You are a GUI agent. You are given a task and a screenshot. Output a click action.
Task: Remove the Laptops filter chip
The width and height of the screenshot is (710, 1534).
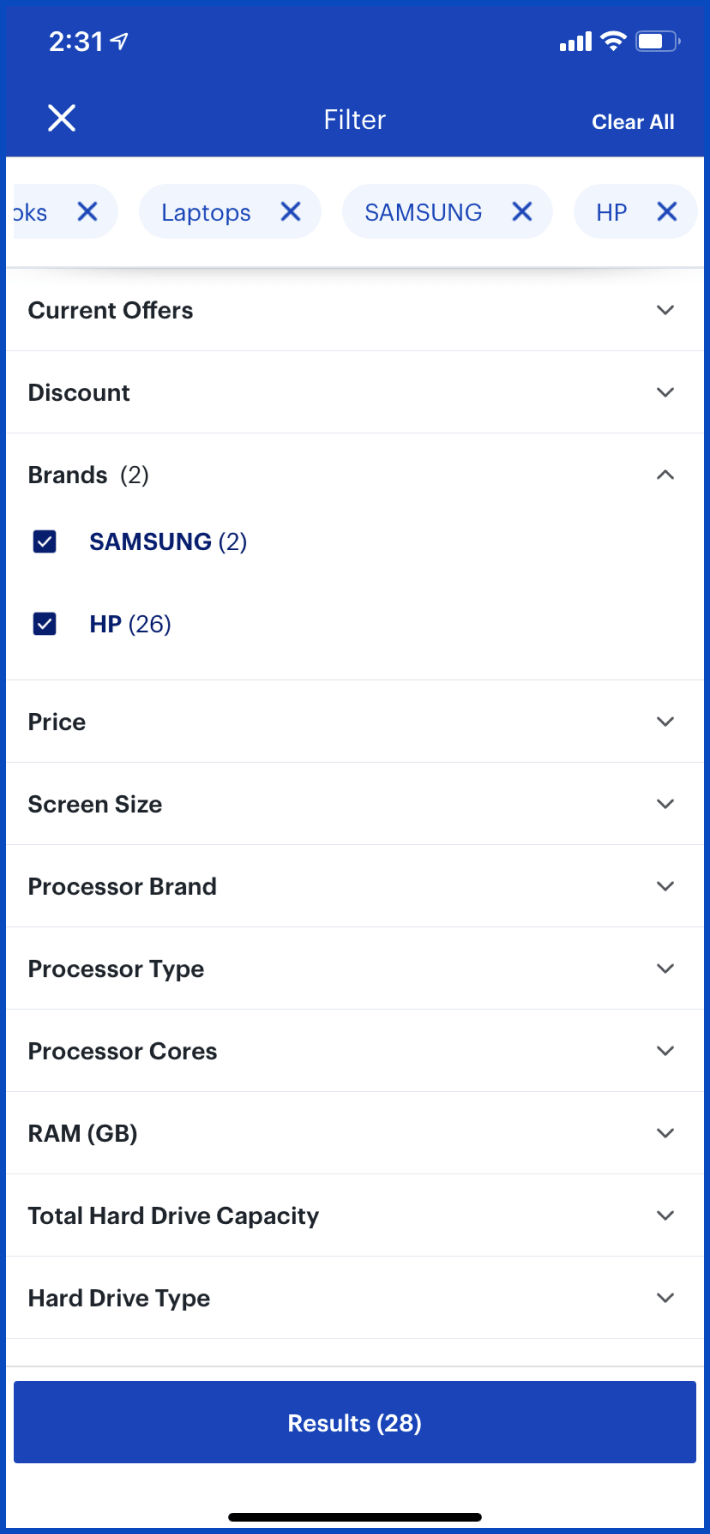pos(290,212)
